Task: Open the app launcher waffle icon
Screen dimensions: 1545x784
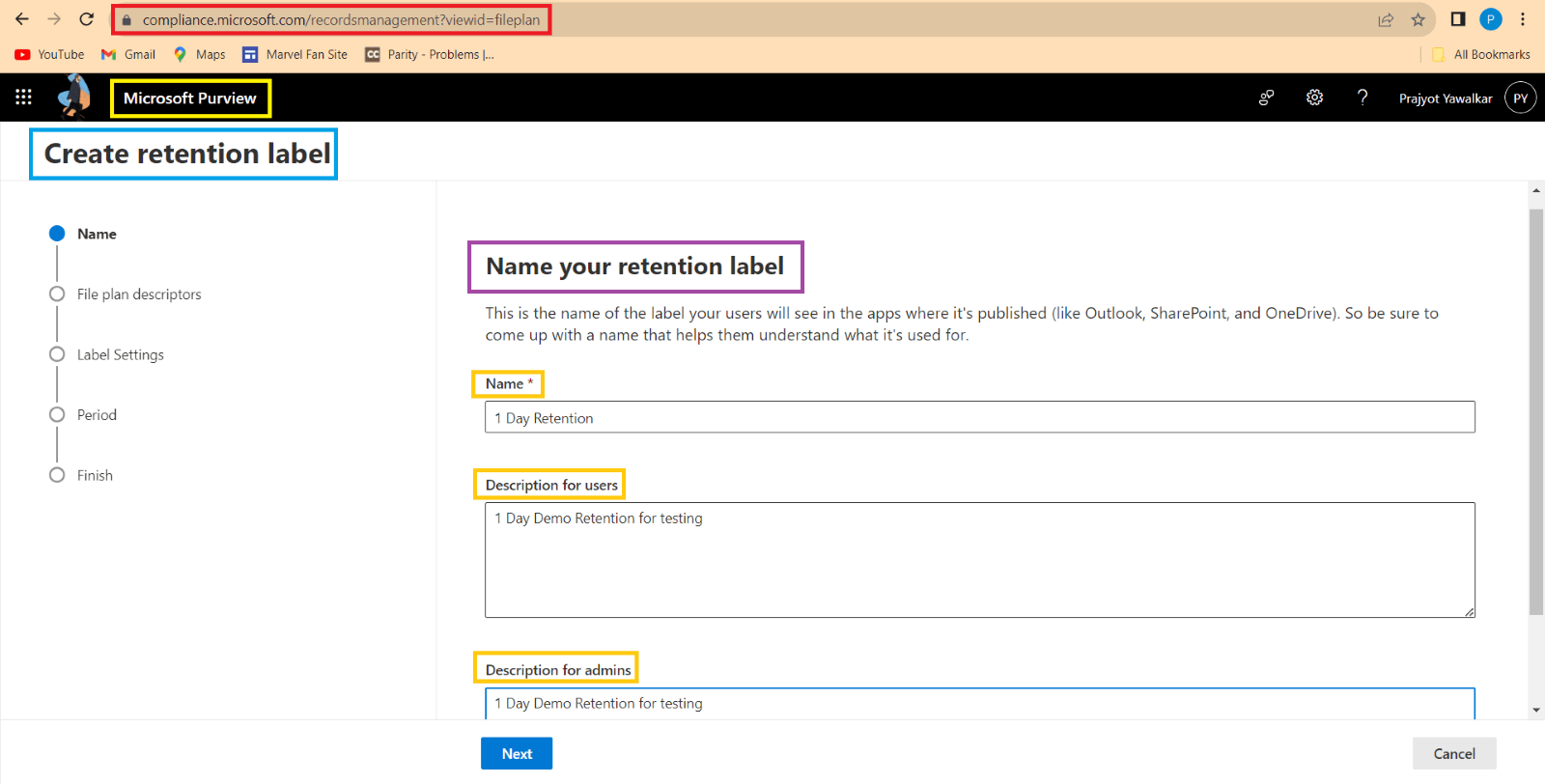Action: [x=23, y=97]
